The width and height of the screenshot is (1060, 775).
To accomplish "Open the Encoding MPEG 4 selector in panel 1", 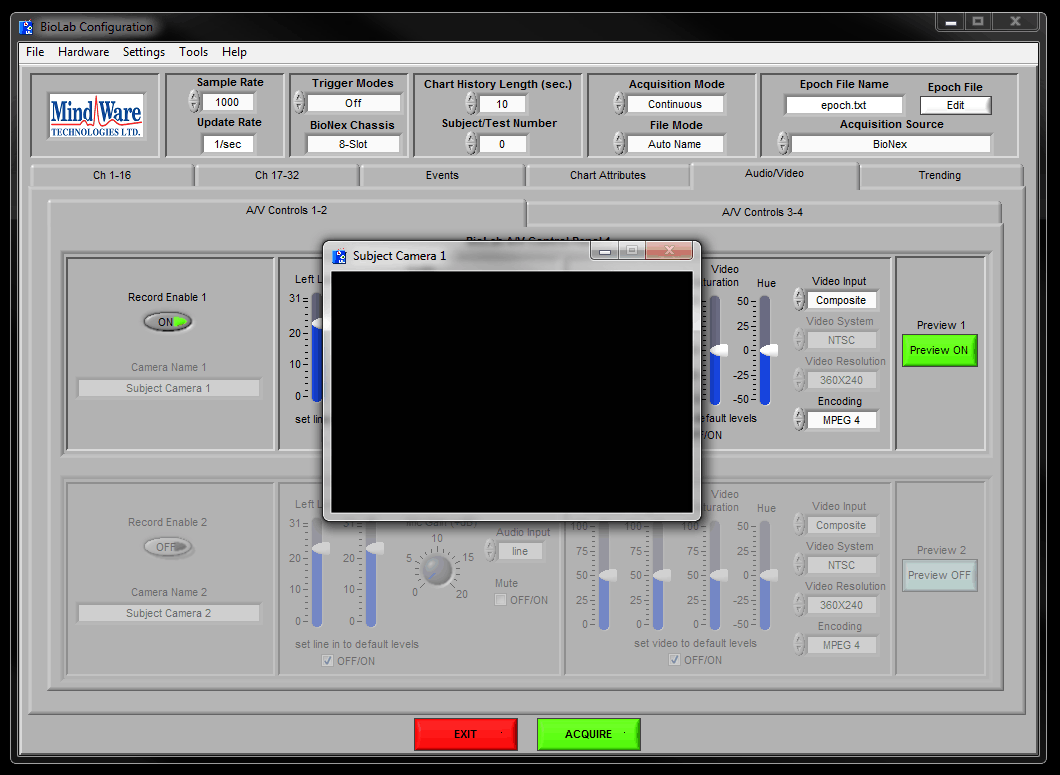I will [841, 420].
